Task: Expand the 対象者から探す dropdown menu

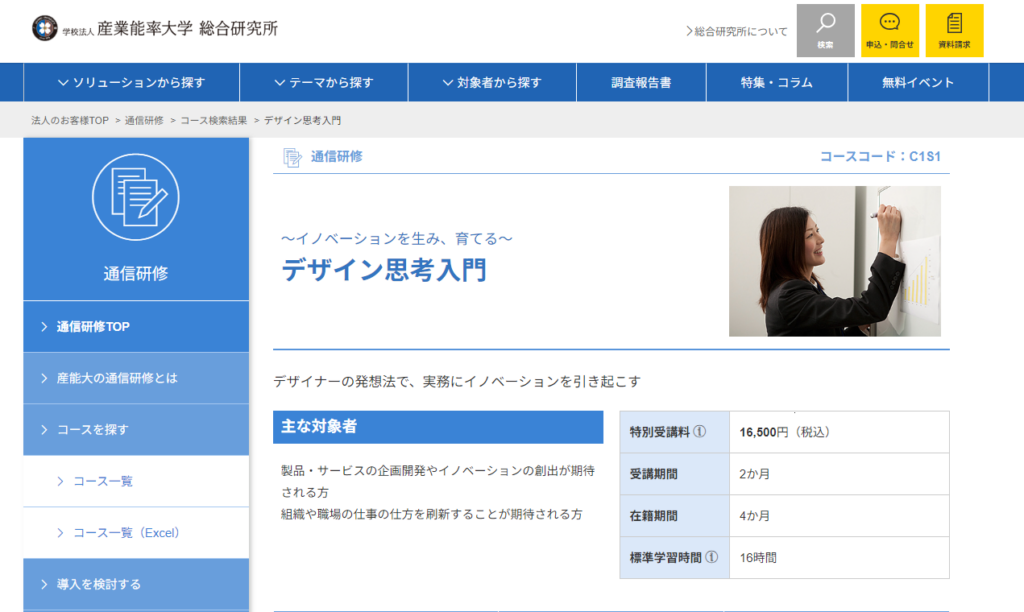Action: 492,83
